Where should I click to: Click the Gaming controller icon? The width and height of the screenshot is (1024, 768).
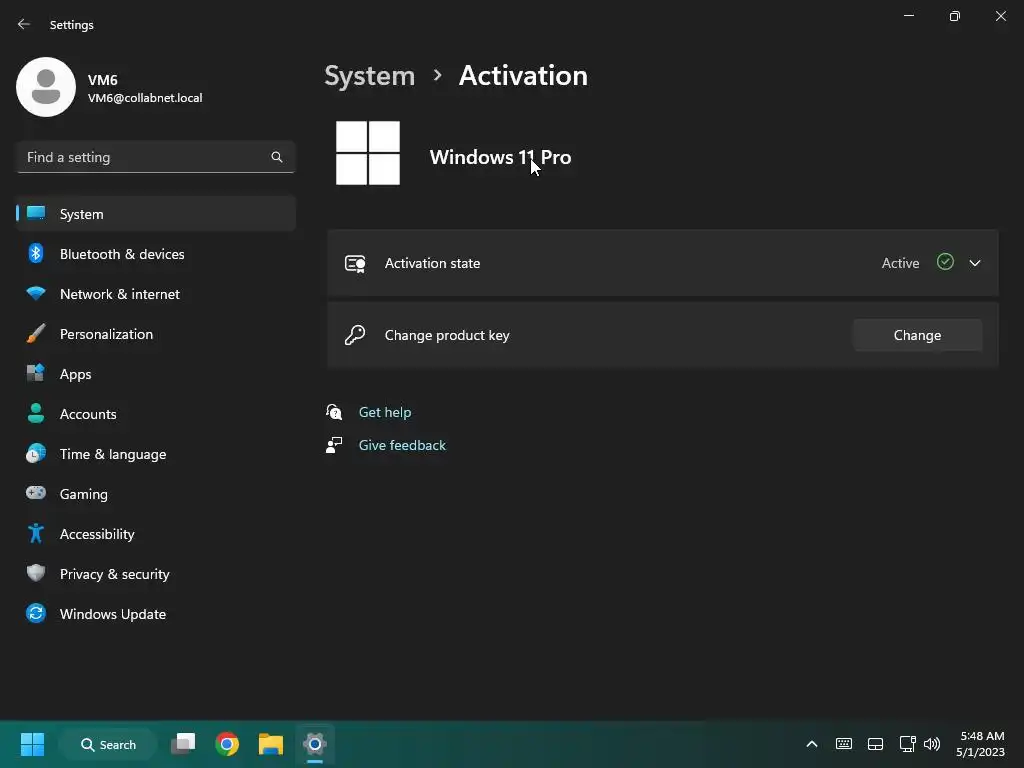36,493
